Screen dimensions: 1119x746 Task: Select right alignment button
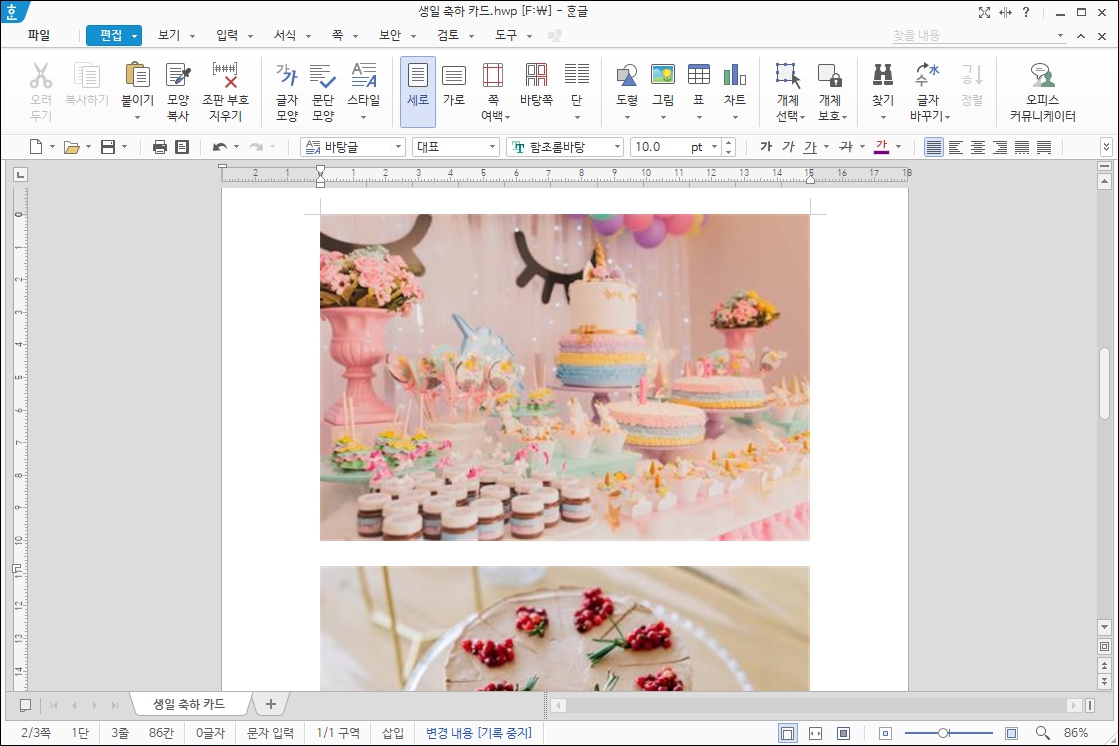[1000, 147]
